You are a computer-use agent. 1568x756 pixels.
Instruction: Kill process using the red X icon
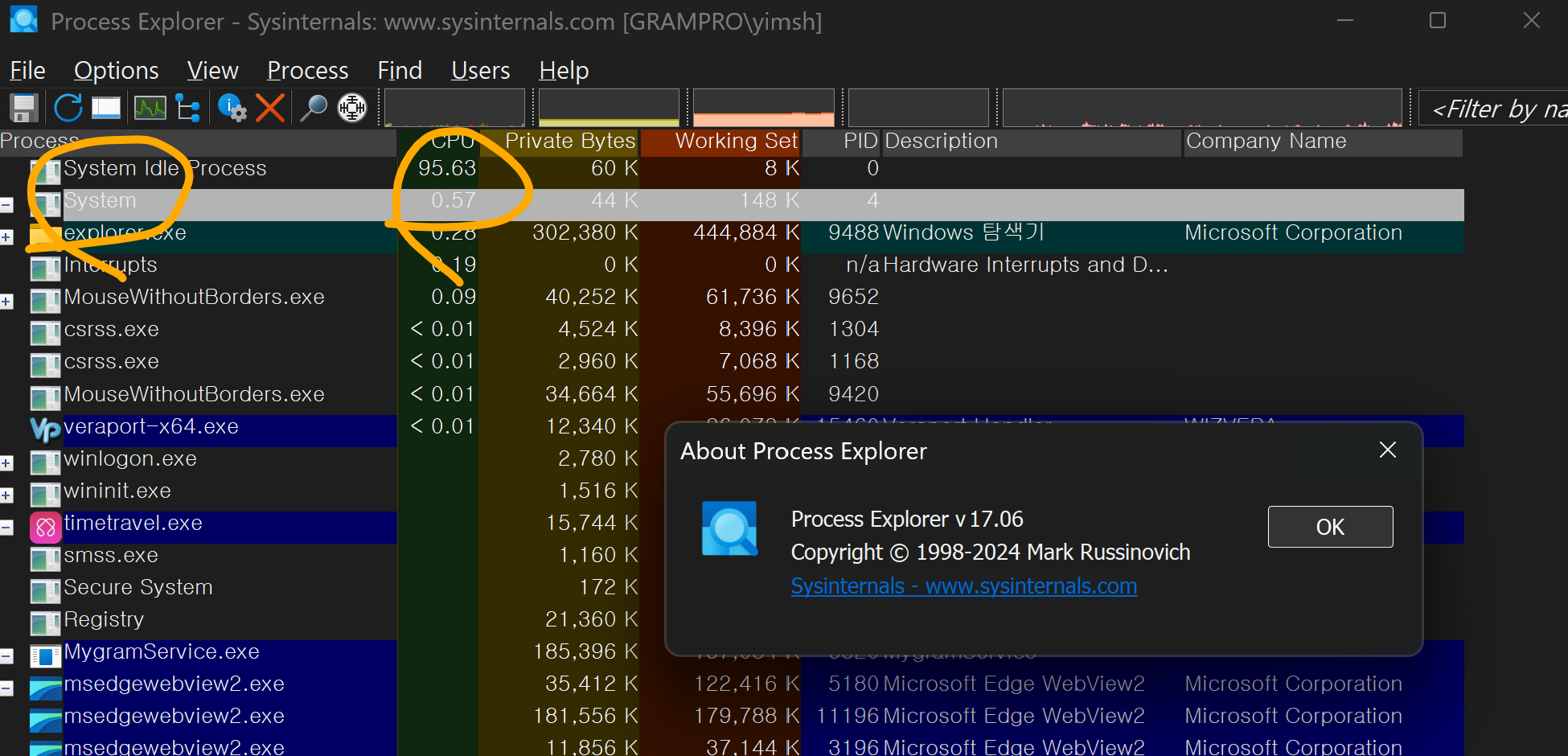point(270,108)
